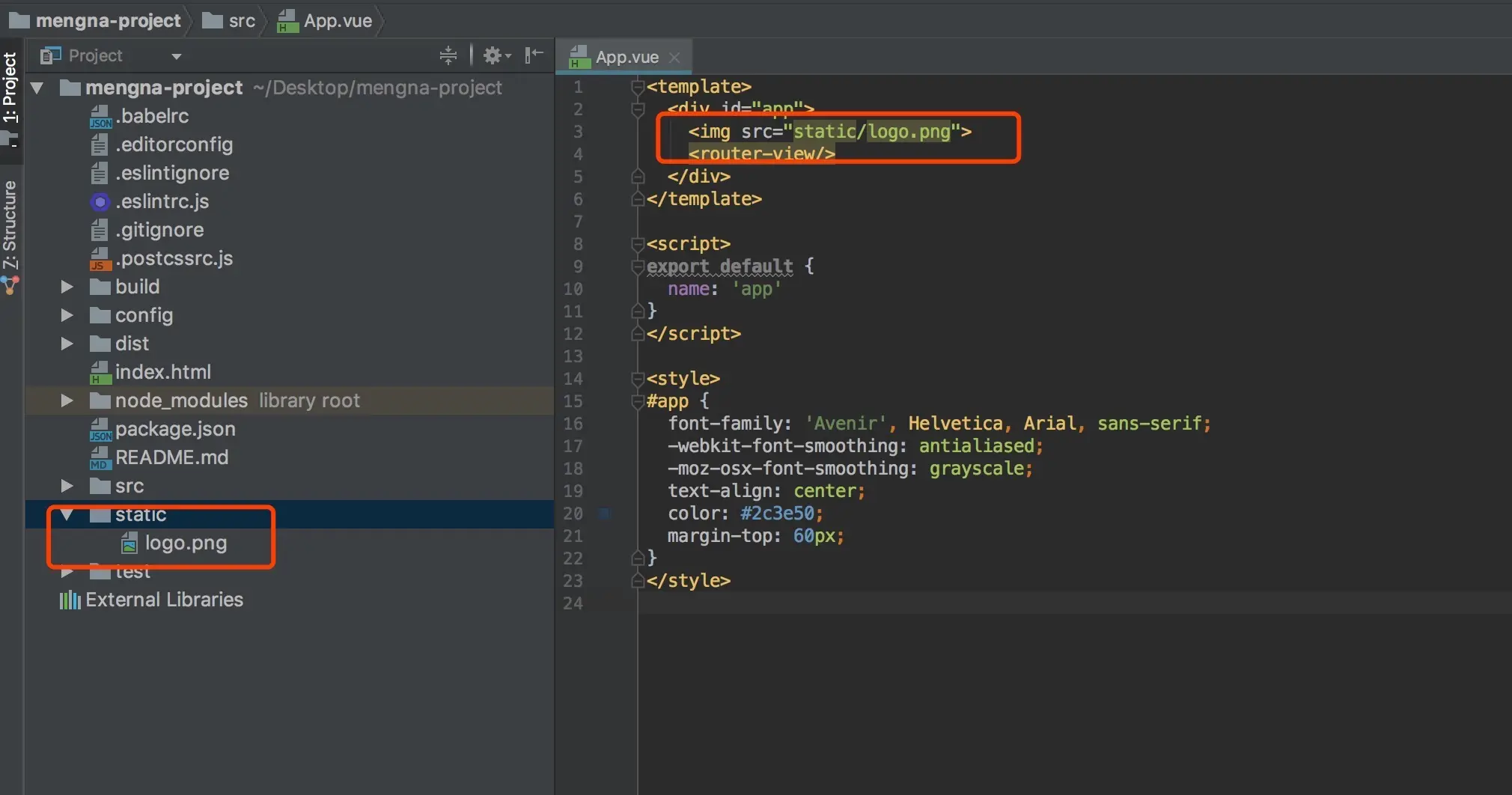
Task: Click the .gitignore file icon
Action: [x=100, y=230]
